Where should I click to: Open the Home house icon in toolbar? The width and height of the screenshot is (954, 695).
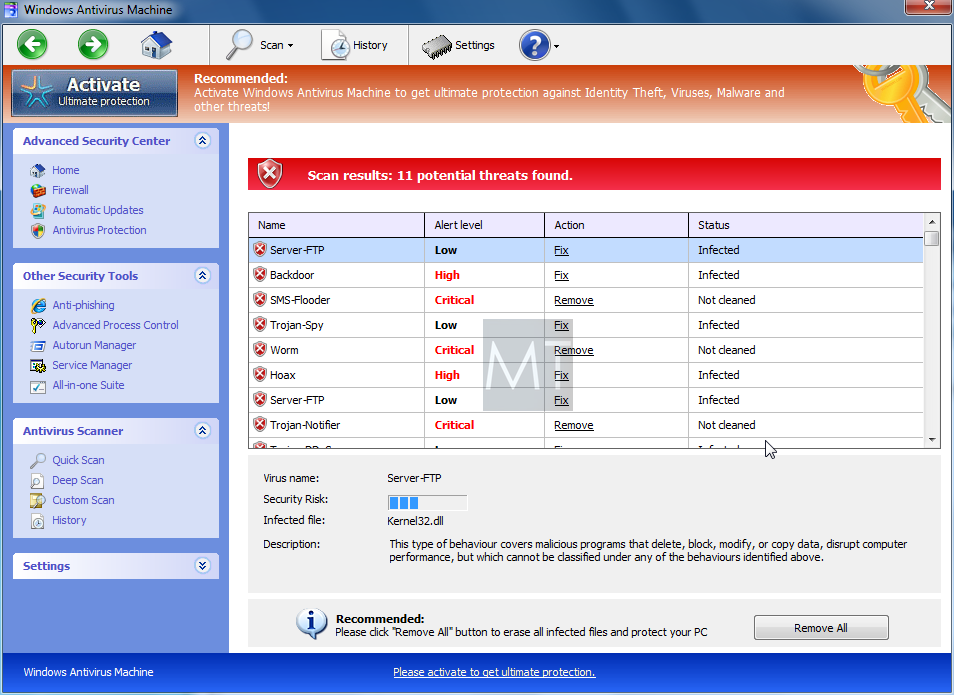pyautogui.click(x=156, y=45)
